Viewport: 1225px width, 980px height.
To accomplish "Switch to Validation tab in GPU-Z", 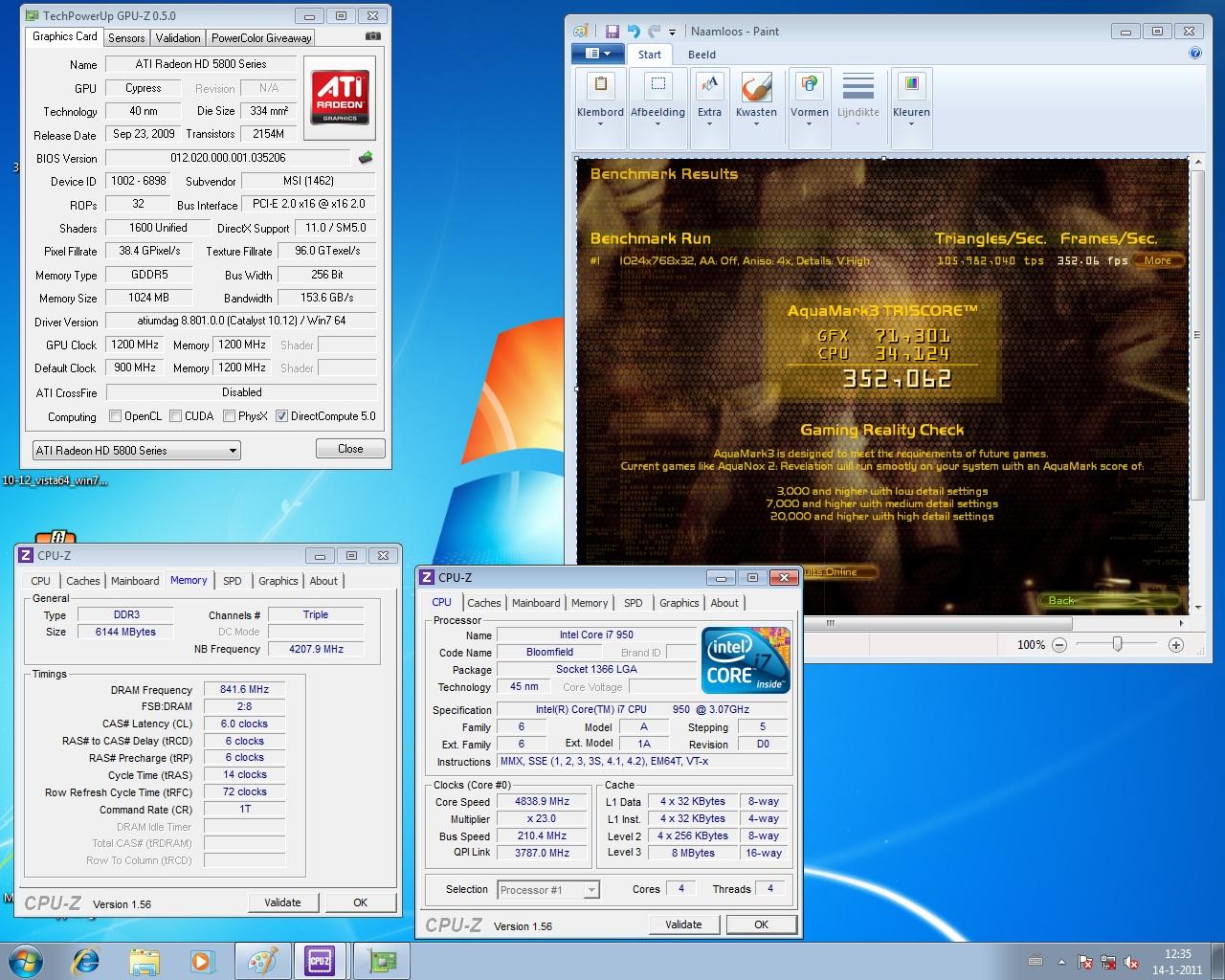I will coord(178,37).
